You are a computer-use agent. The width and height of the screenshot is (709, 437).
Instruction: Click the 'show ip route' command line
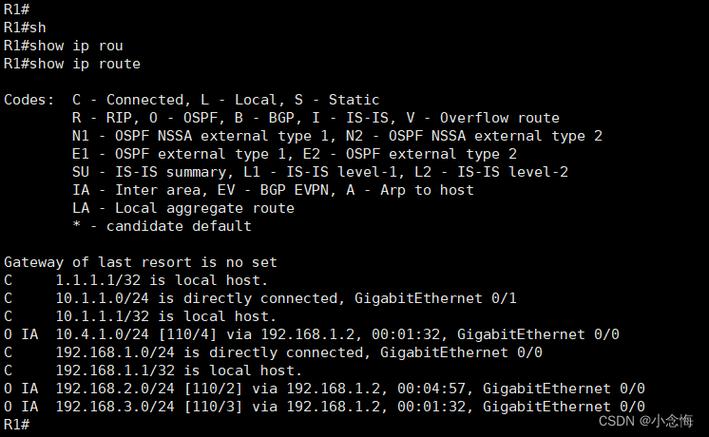(x=72, y=64)
